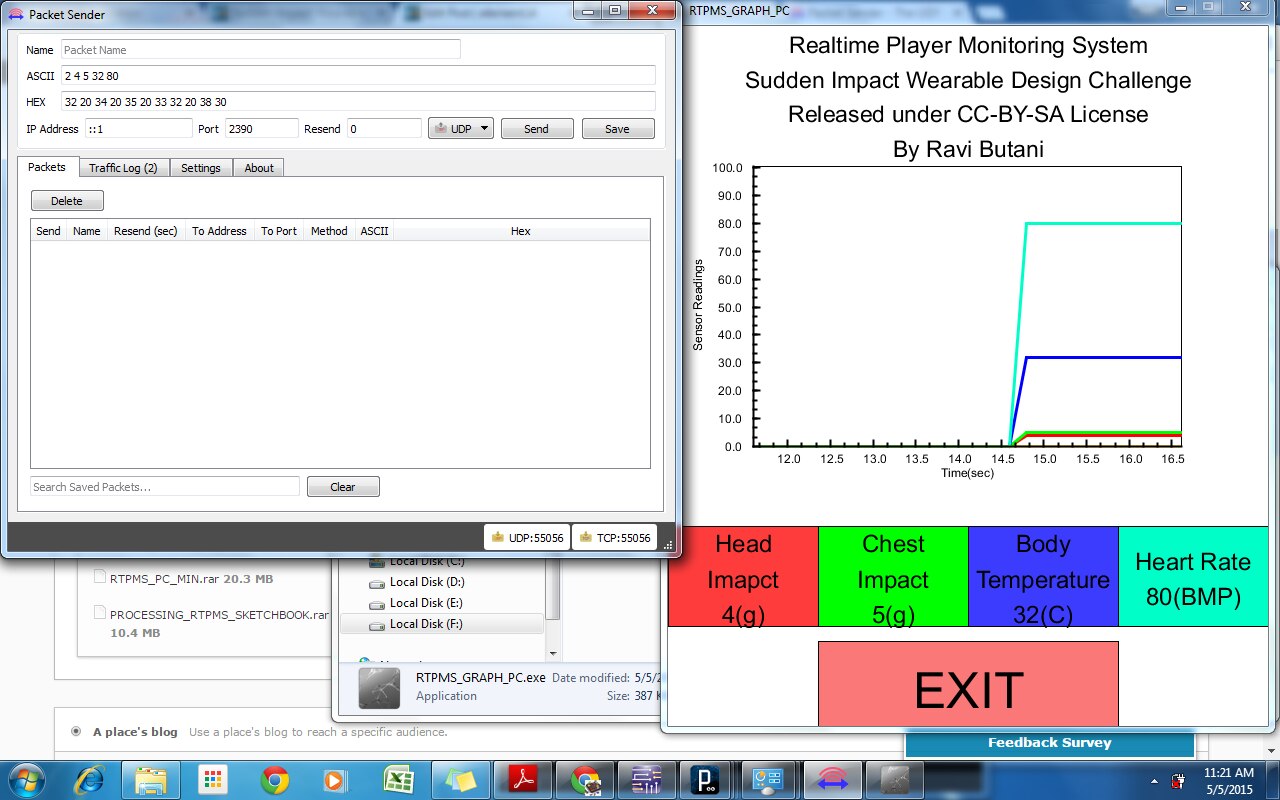This screenshot has height=800, width=1280.
Task: Click the Save packet button
Action: 617,129
